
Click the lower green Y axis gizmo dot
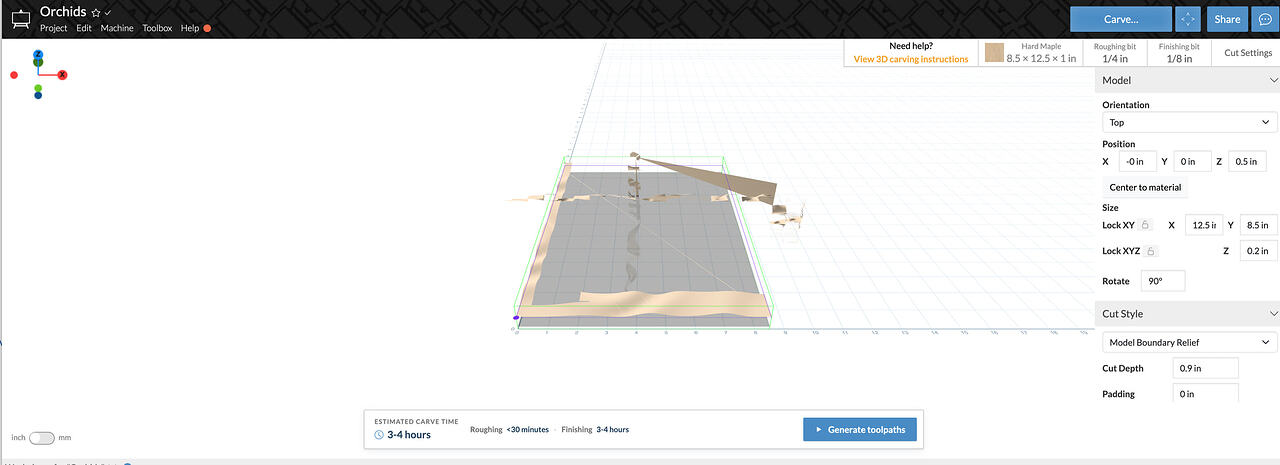(x=38, y=88)
